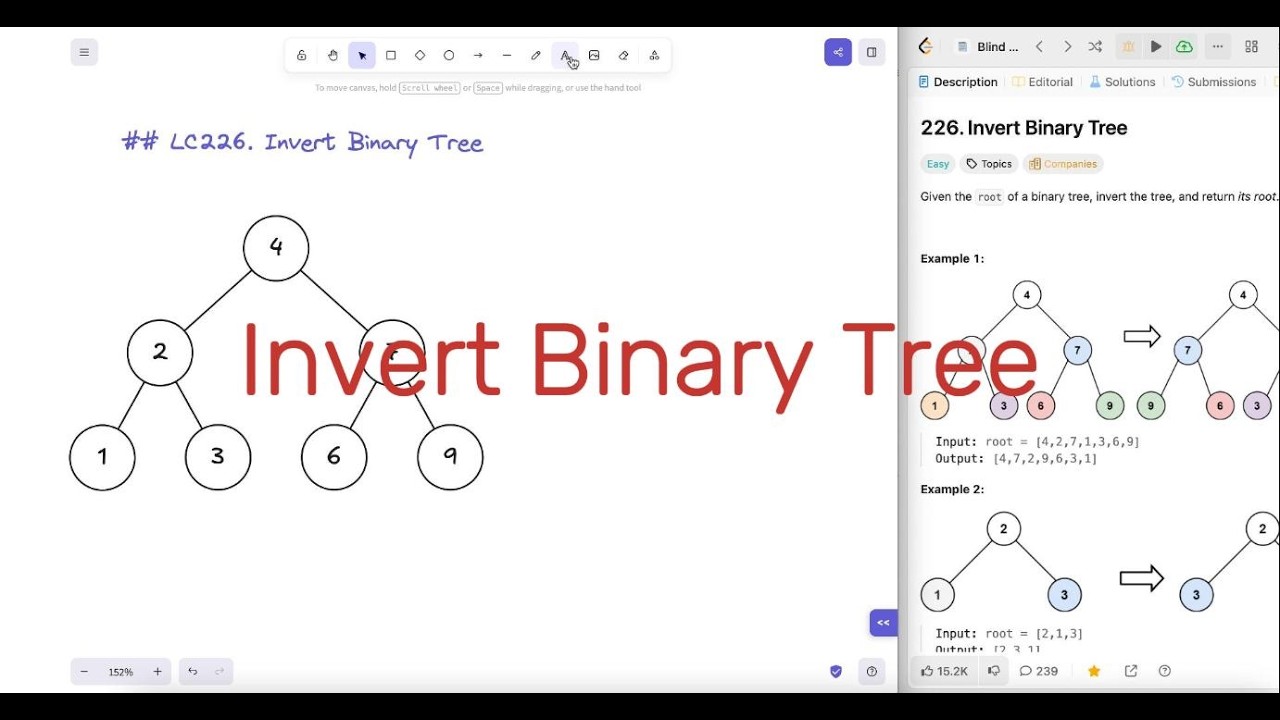Select leaf node 9 on canvas
The image size is (1280, 720).
pos(450,457)
